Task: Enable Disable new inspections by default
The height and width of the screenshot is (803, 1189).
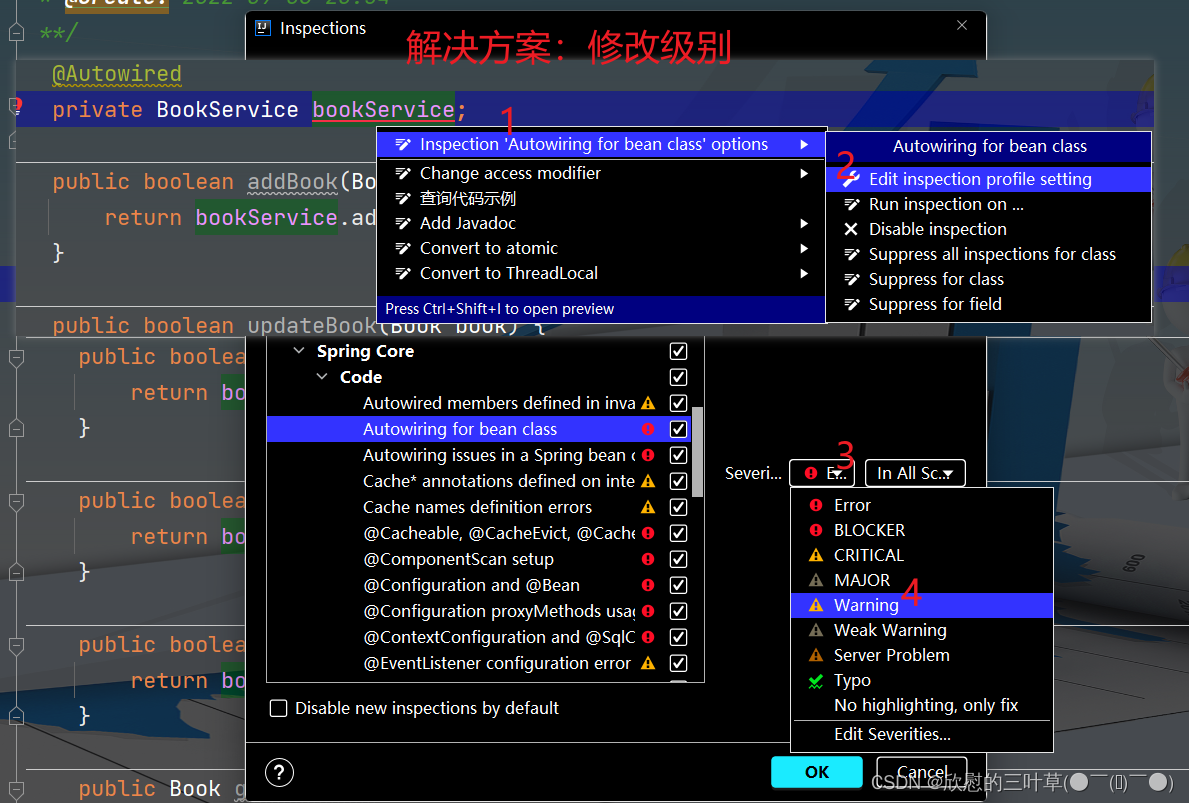Action: coord(279,708)
